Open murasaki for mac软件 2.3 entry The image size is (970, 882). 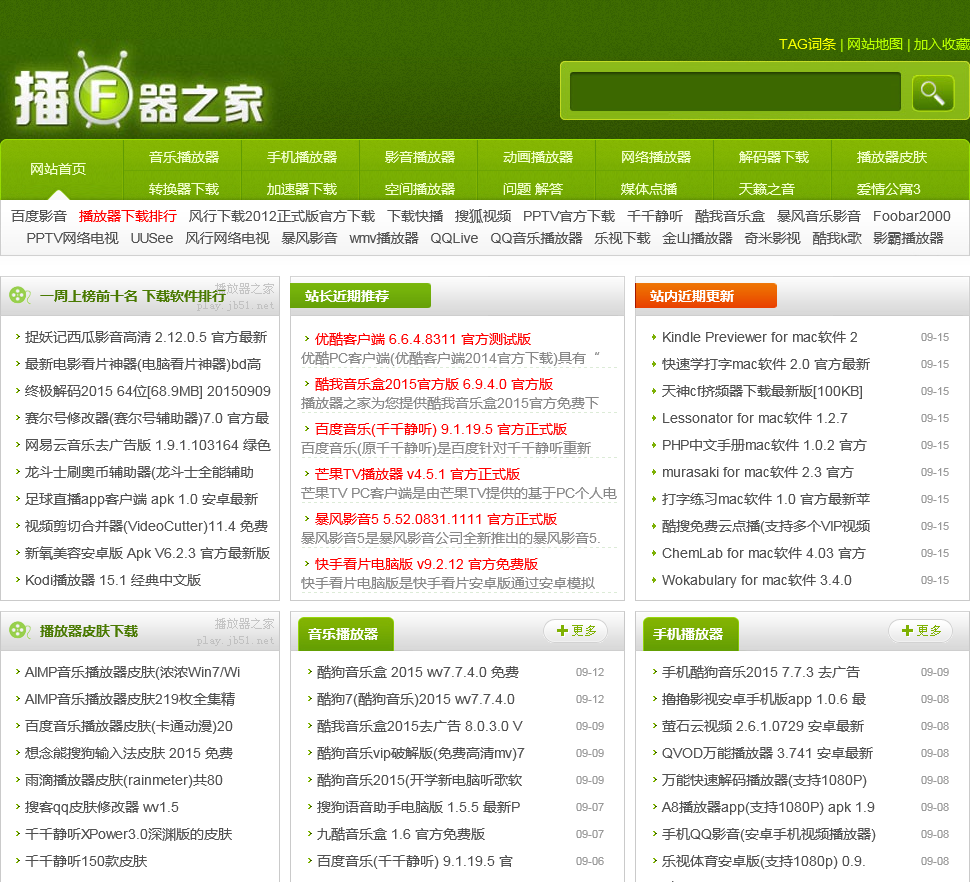pos(758,472)
